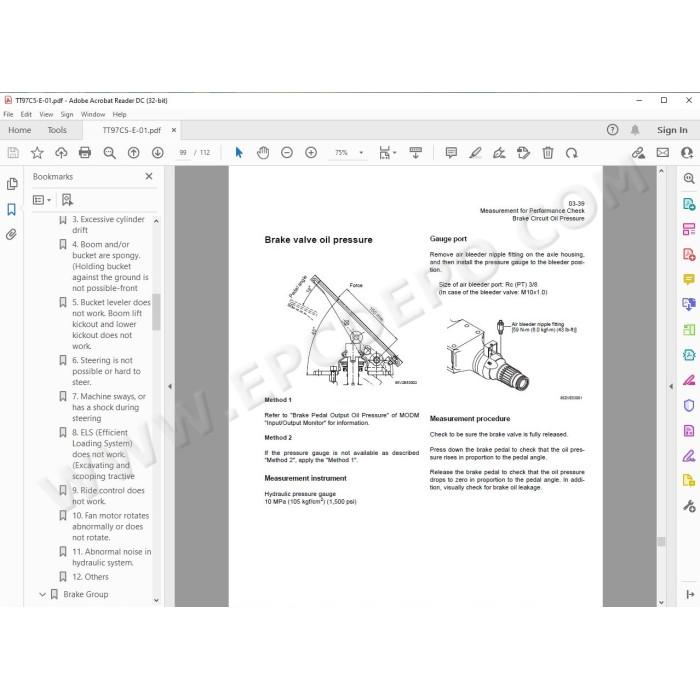Zoom in with plus button
The image size is (700, 700).
point(311,153)
